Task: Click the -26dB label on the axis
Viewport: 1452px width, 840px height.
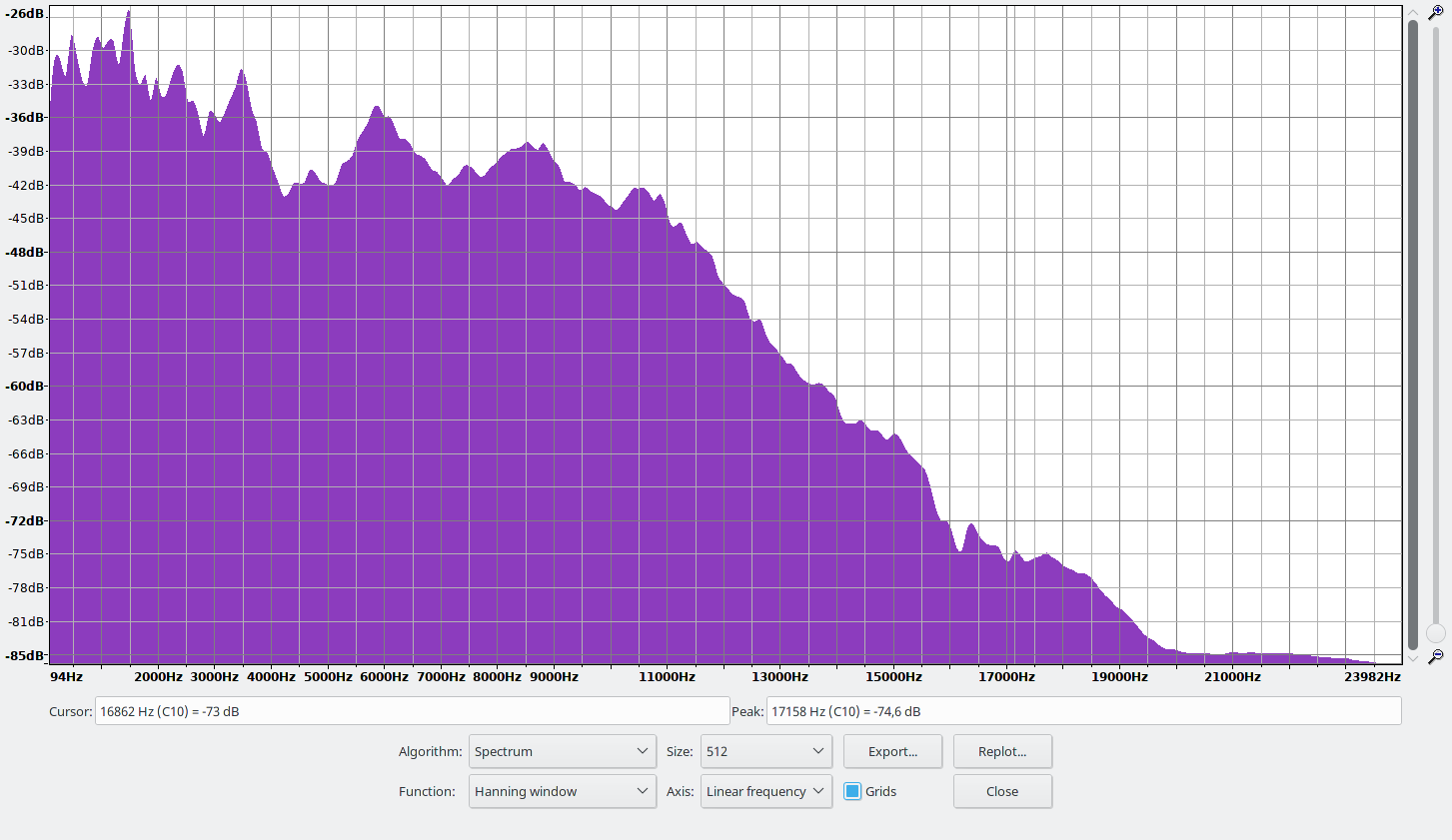Action: pos(25,14)
